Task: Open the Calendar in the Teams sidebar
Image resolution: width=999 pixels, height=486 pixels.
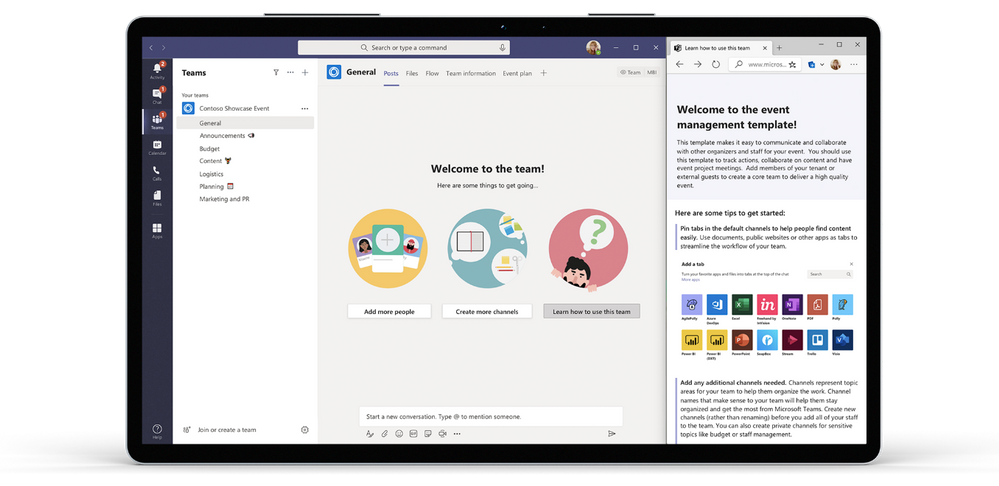Action: [x=157, y=148]
